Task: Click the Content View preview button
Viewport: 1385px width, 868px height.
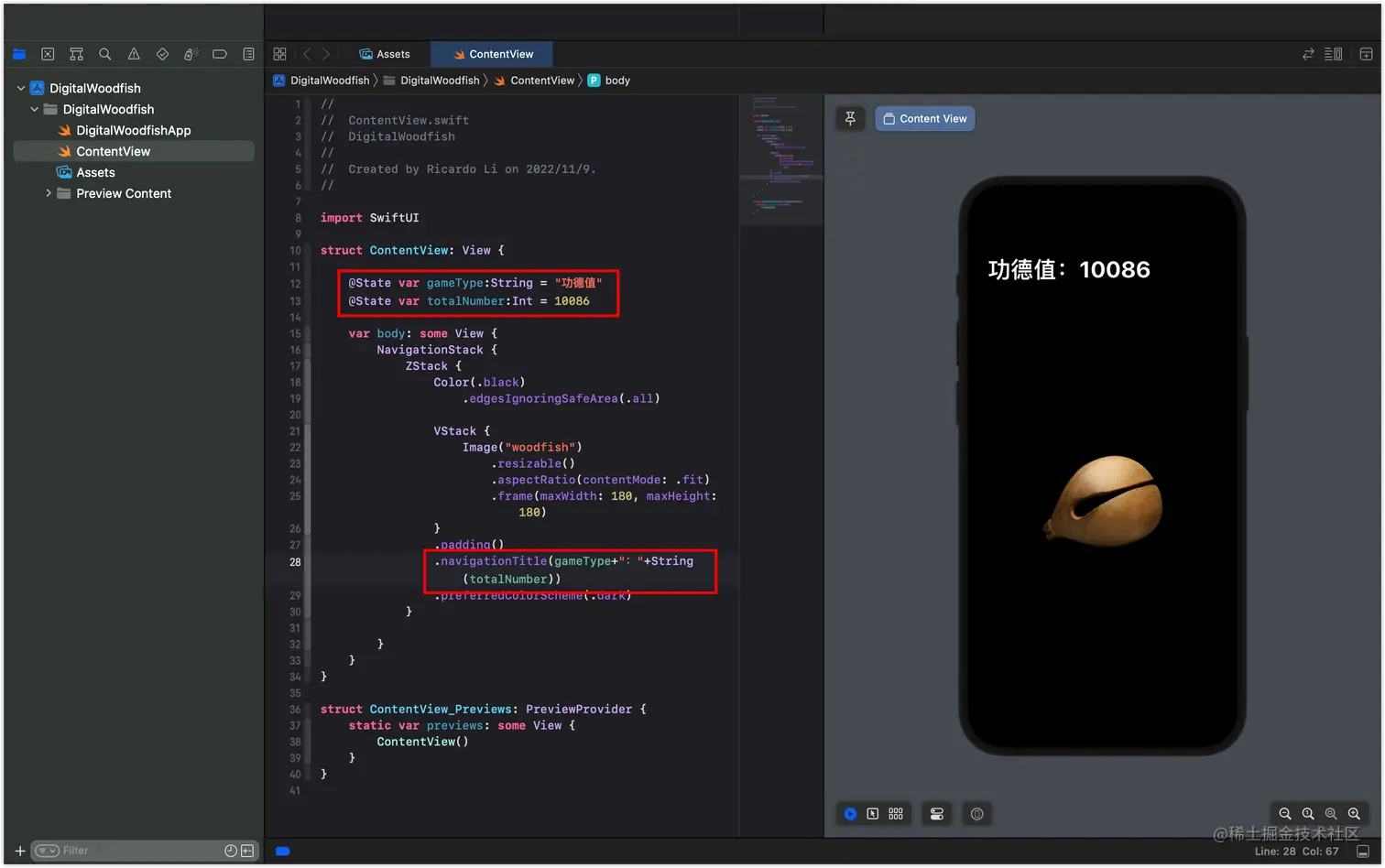Action: pyautogui.click(x=925, y=118)
